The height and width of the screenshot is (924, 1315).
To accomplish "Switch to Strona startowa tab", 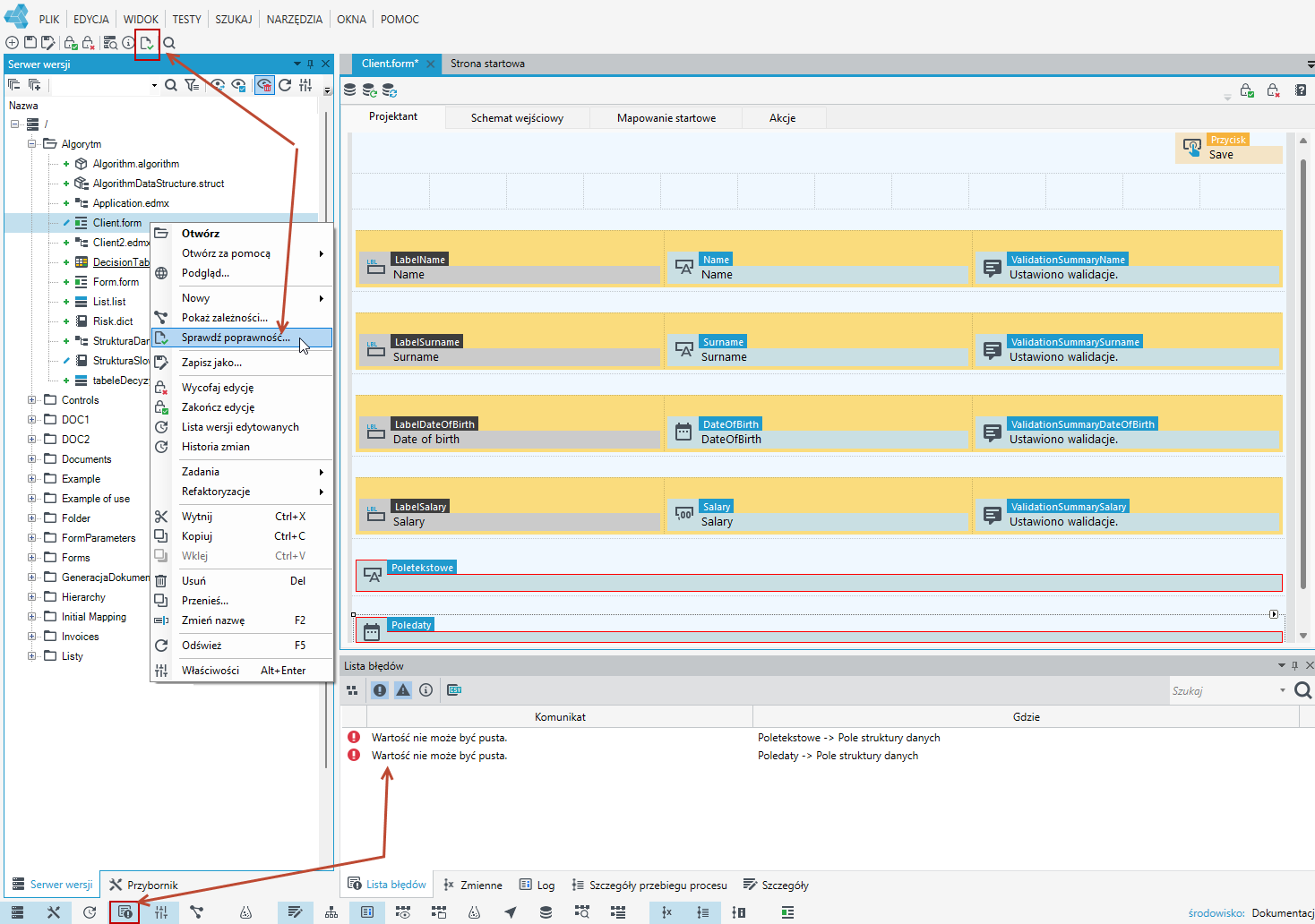I will click(x=487, y=64).
